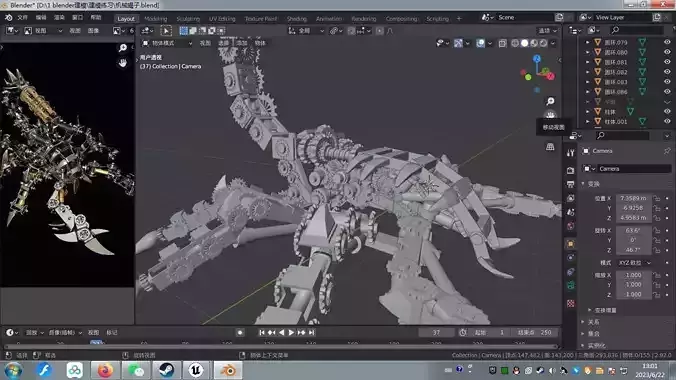Viewport: 676px width, 380px height.
Task: Open the pivot point dropdown
Action: coord(335,31)
